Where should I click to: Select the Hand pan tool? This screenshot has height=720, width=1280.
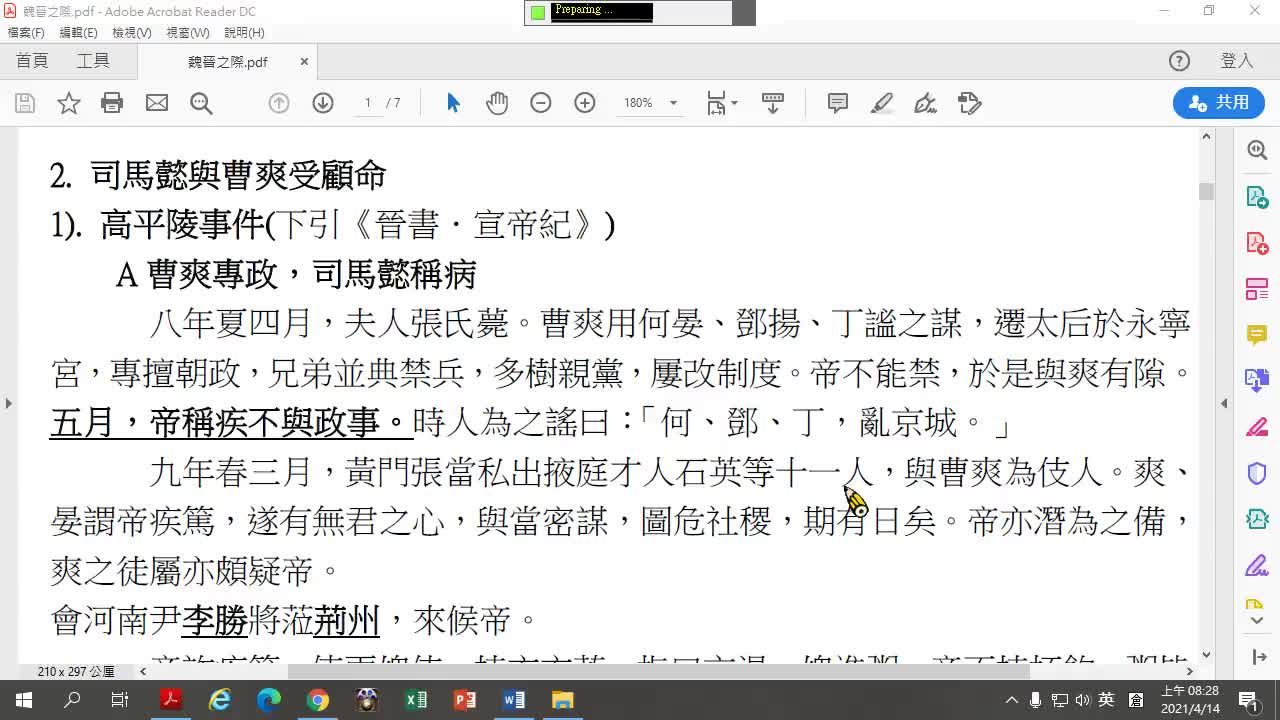pyautogui.click(x=497, y=103)
